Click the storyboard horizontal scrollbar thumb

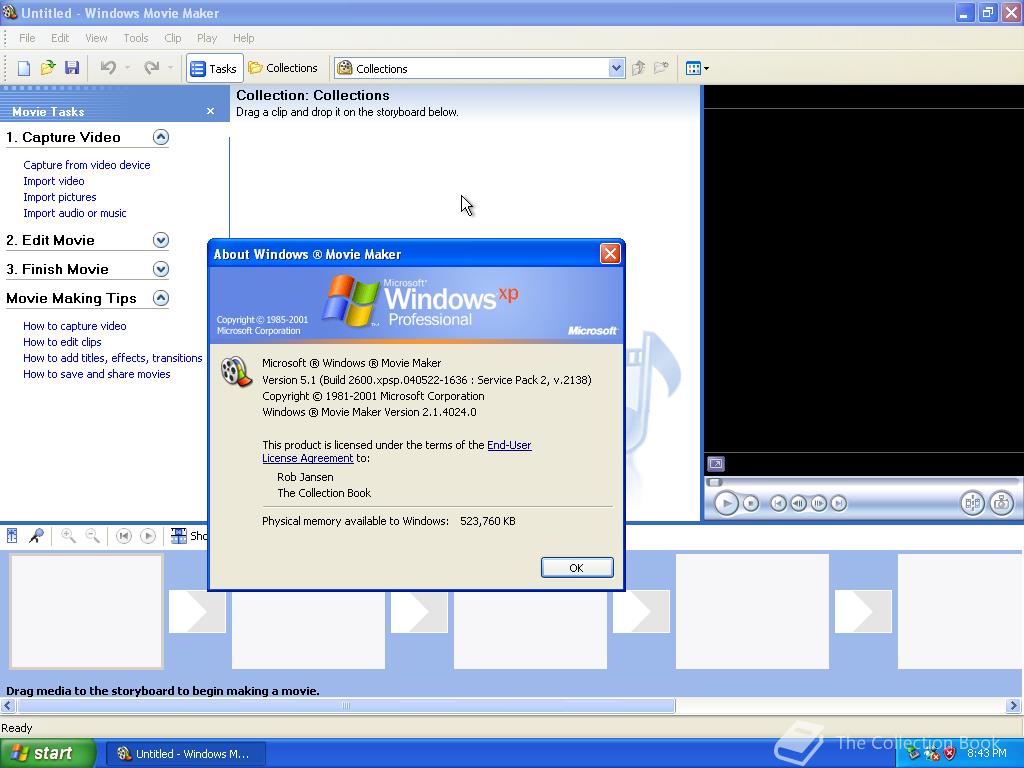pos(346,705)
